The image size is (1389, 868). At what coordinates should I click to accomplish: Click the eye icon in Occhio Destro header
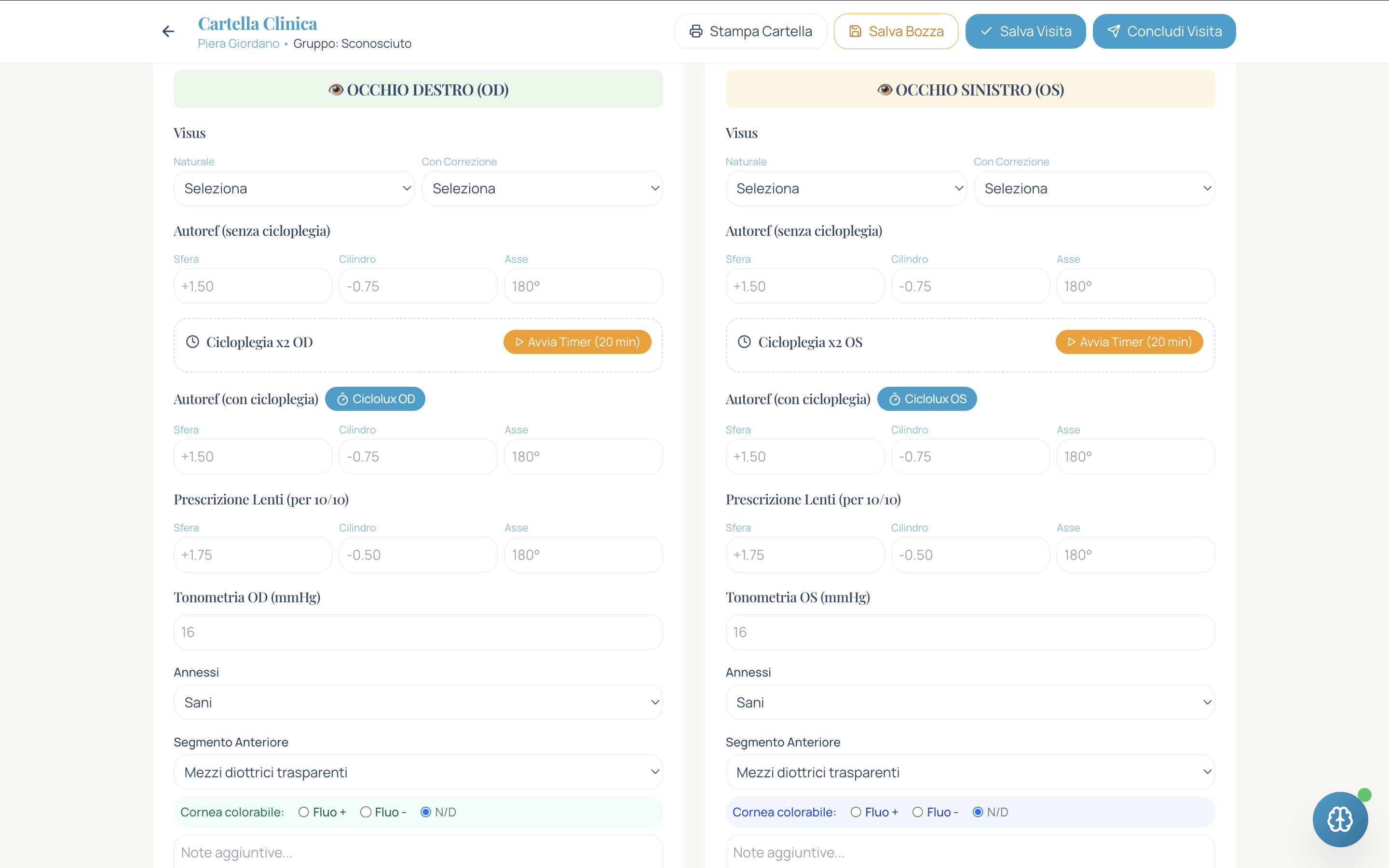coord(336,90)
